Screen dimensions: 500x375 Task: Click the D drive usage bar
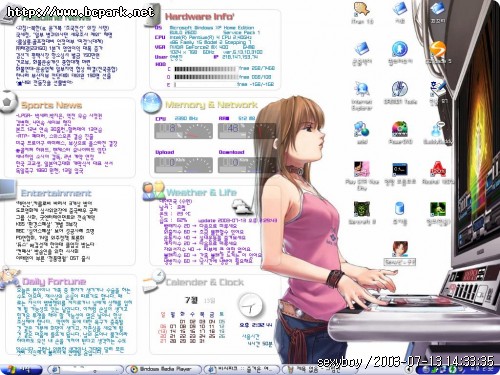coord(205,77)
